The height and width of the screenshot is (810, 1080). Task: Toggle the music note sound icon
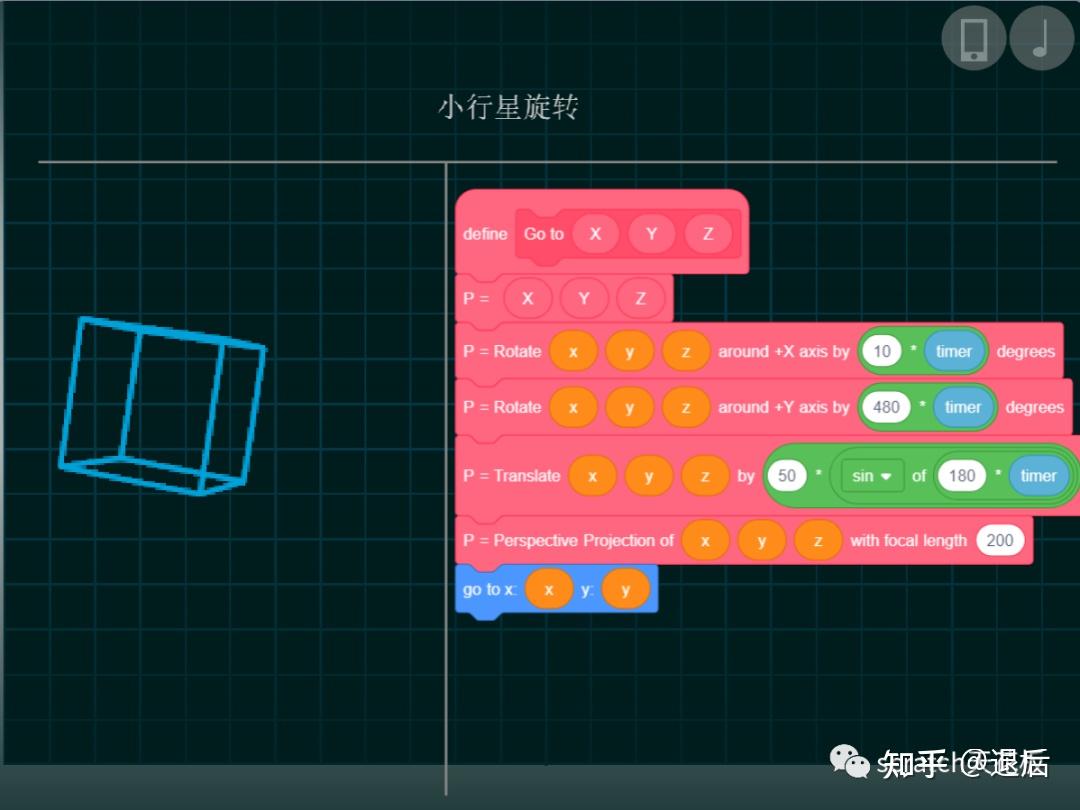click(1041, 38)
